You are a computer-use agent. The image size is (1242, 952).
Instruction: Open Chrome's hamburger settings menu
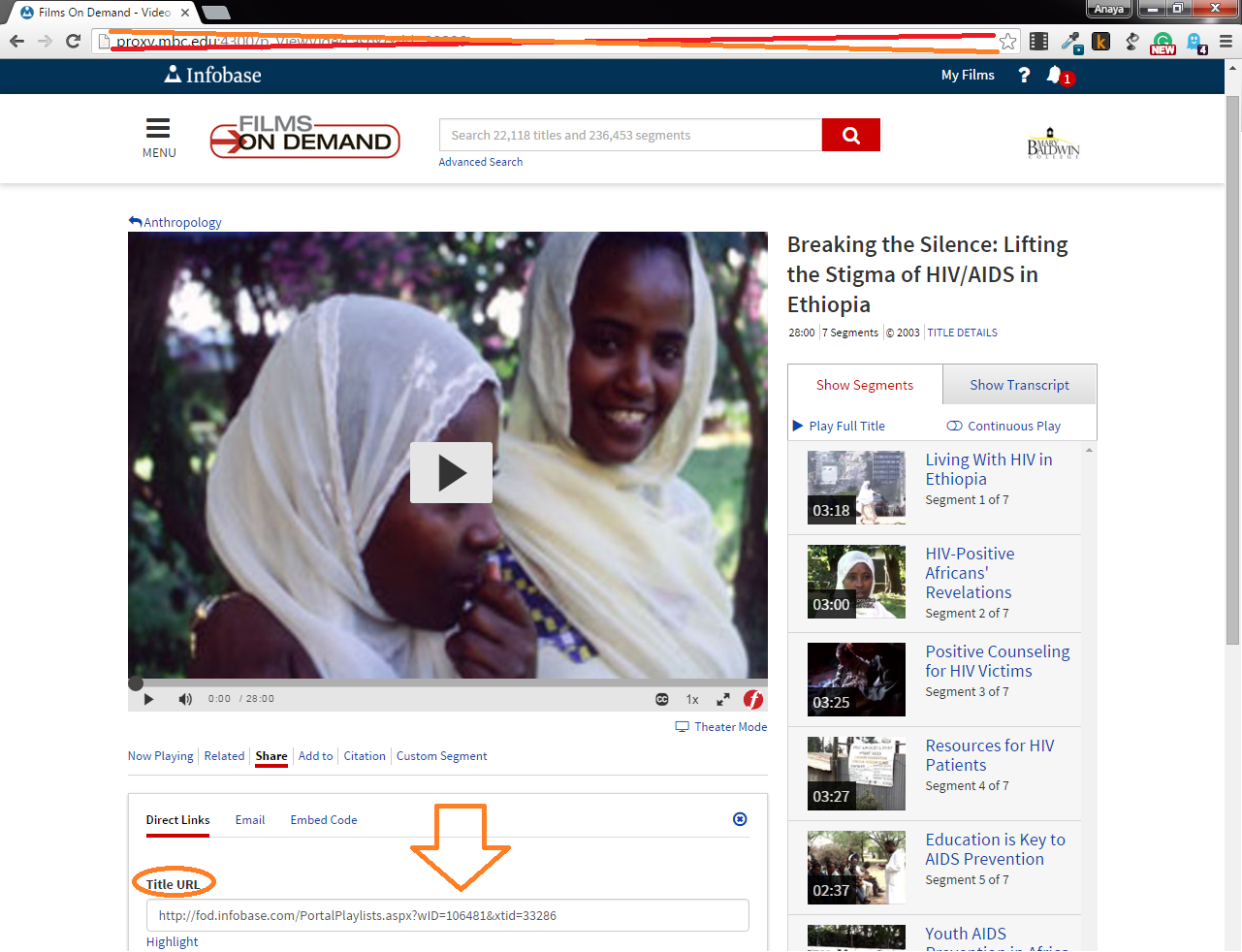coord(1226,41)
